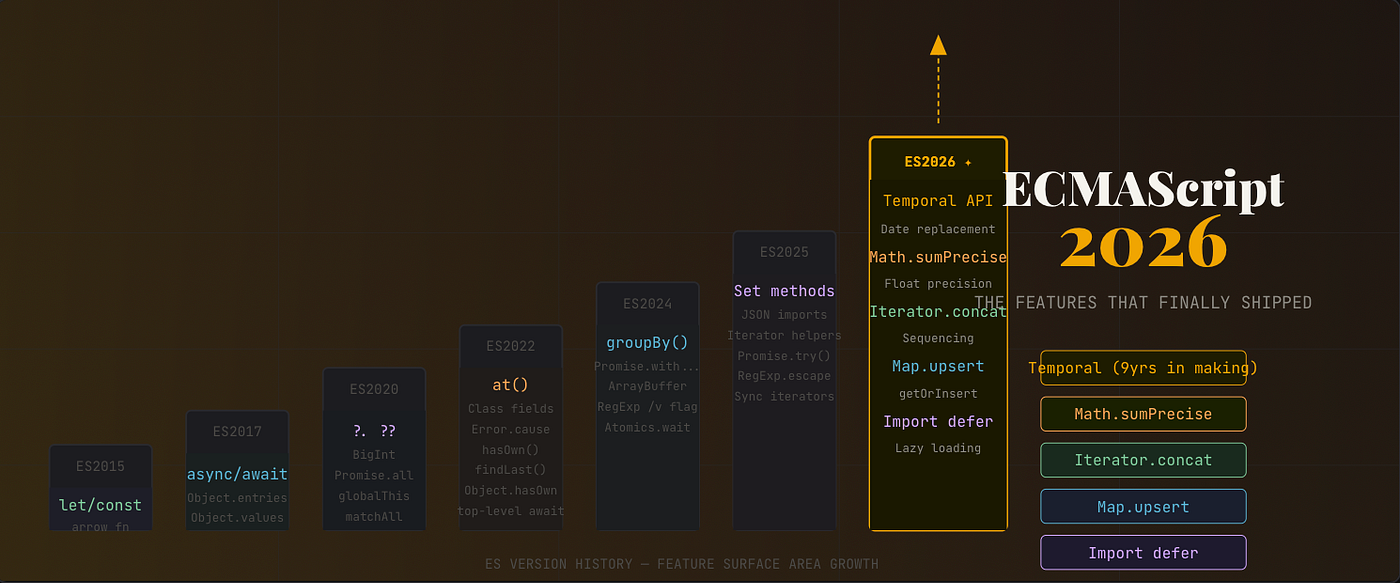Click the JSON imports entry
1400x583 pixels.
[784, 315]
